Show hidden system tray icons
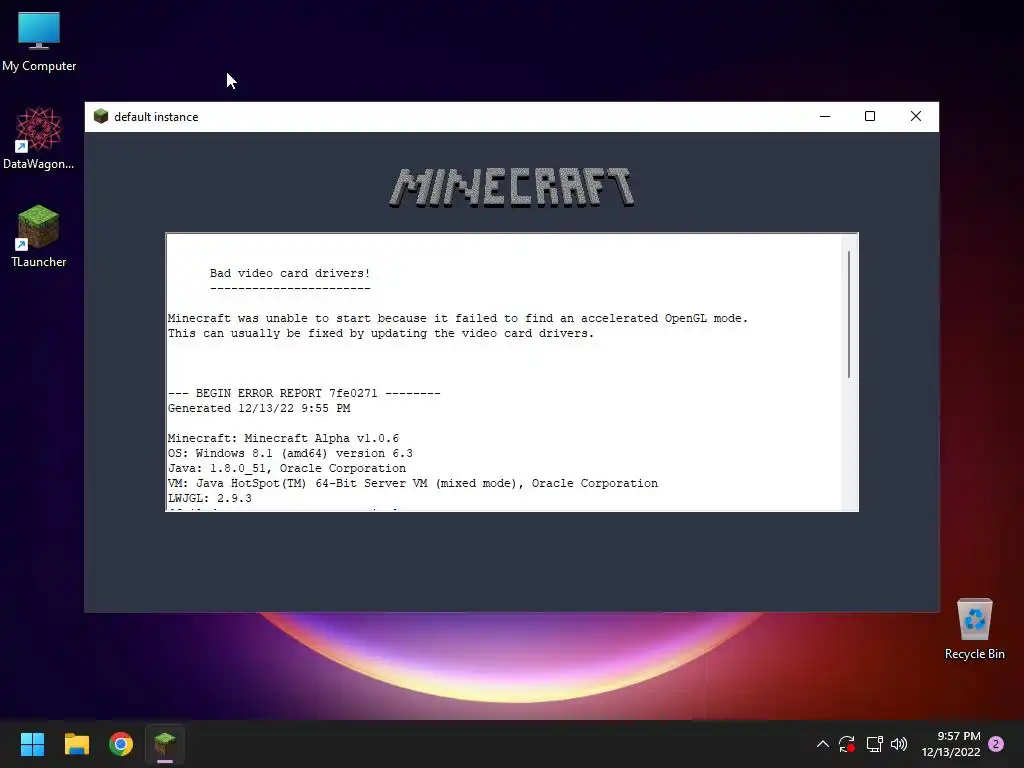The image size is (1024, 768). (x=823, y=744)
